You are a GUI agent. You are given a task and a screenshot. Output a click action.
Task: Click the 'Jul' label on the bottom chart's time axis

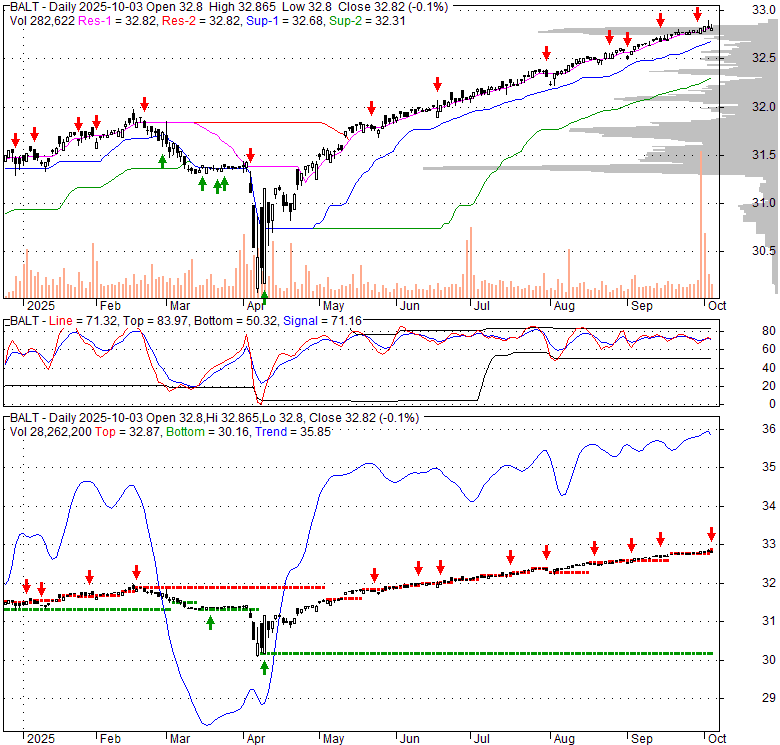pos(482,739)
